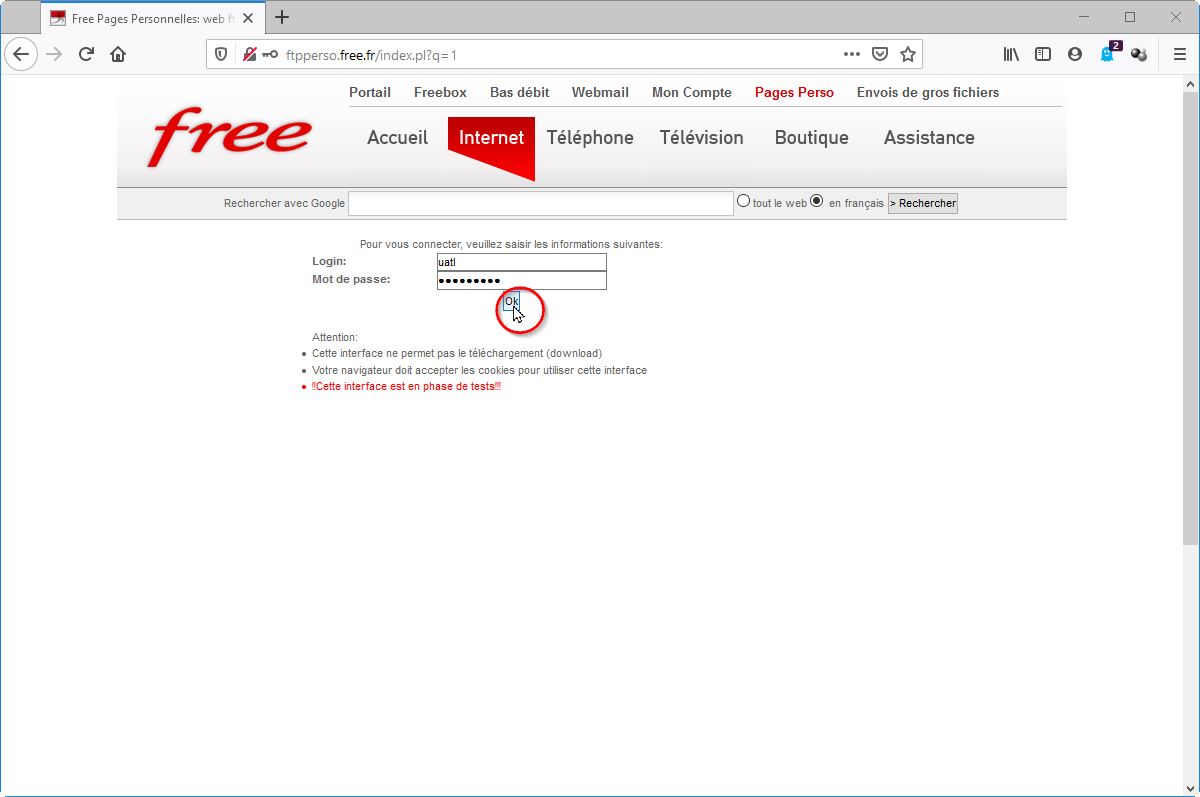Click the saved login key icon
This screenshot has width=1200, height=797.
[270, 55]
